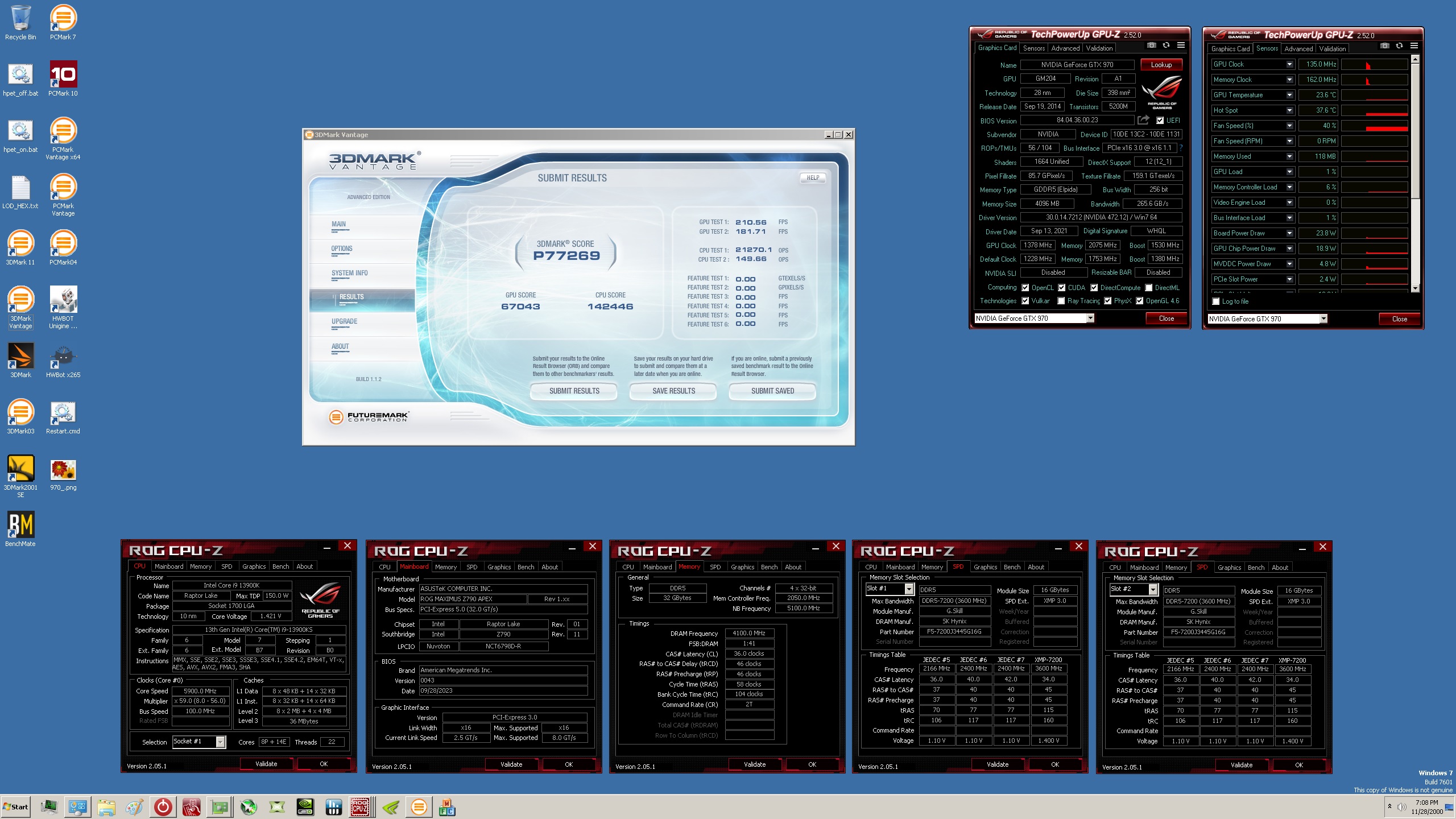Image resolution: width=1456 pixels, height=819 pixels.
Task: Toggle OpenCL checkbox in GPU-Z
Action: pos(1025,287)
